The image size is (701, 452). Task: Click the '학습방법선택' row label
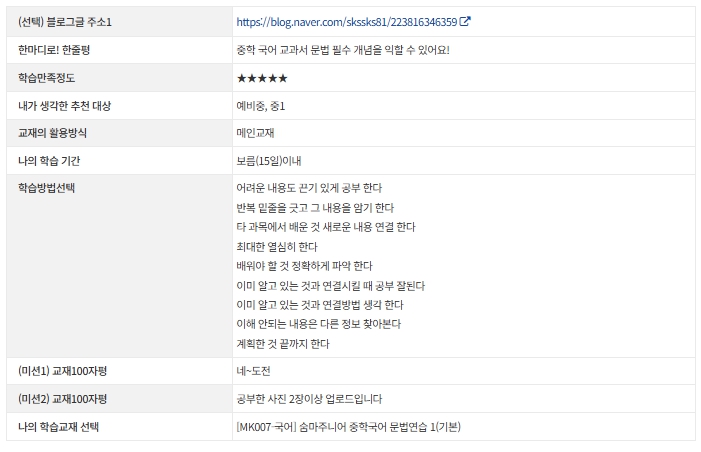pos(46,187)
